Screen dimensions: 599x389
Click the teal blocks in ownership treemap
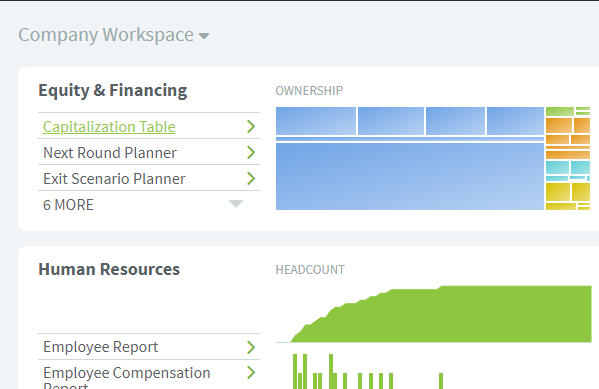tap(568, 171)
